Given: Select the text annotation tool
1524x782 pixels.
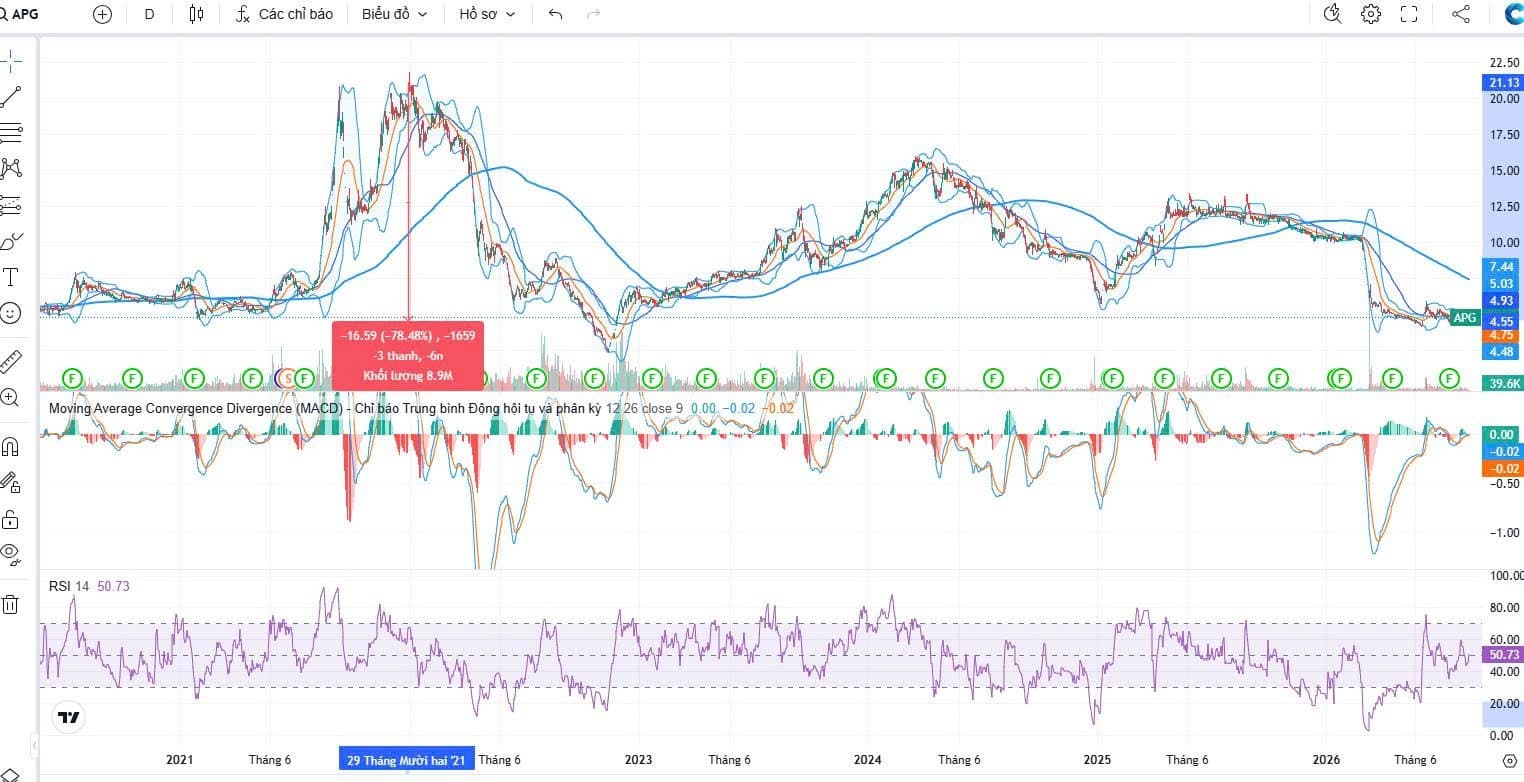Looking at the screenshot, I should (x=10, y=277).
